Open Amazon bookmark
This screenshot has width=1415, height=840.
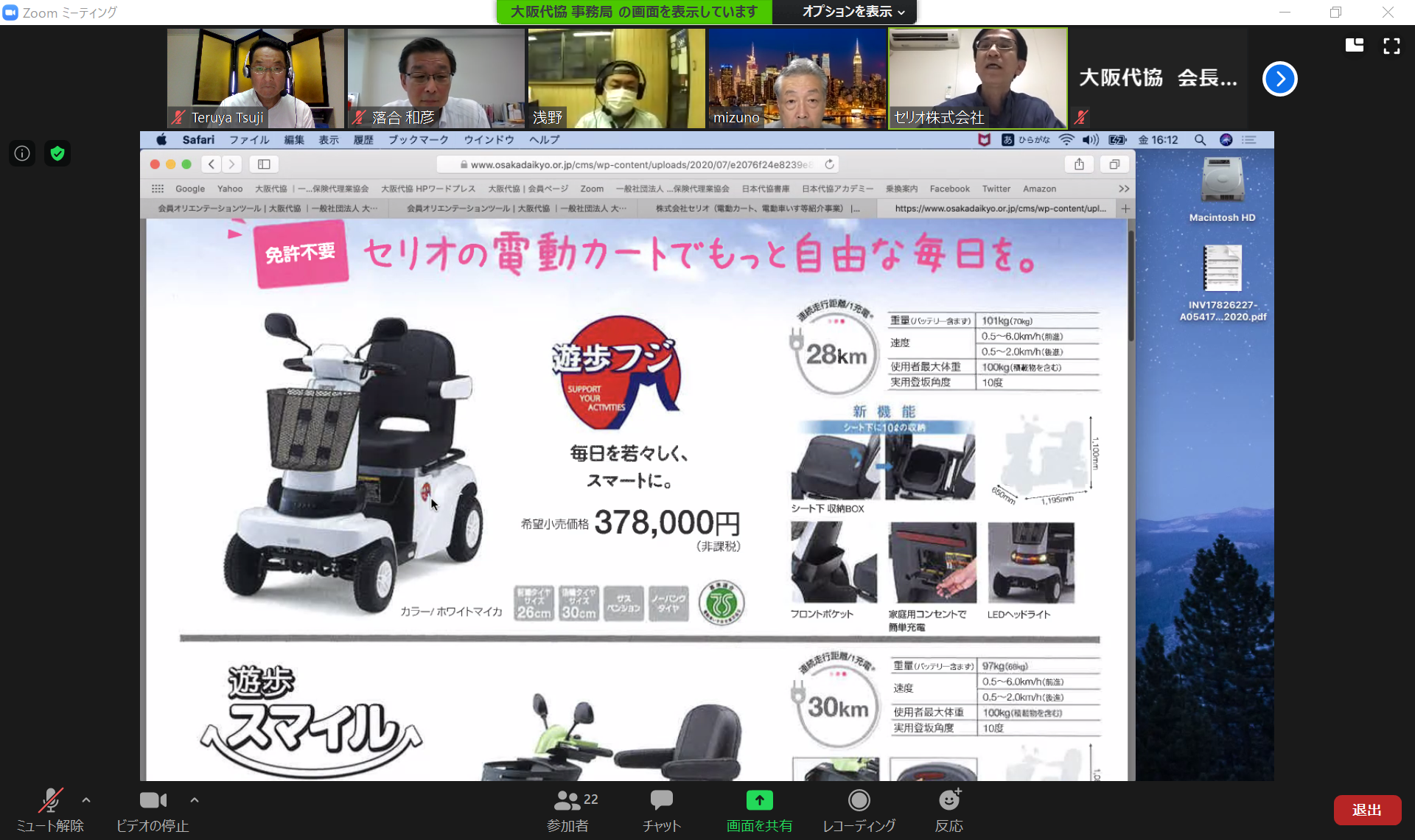tap(1040, 189)
